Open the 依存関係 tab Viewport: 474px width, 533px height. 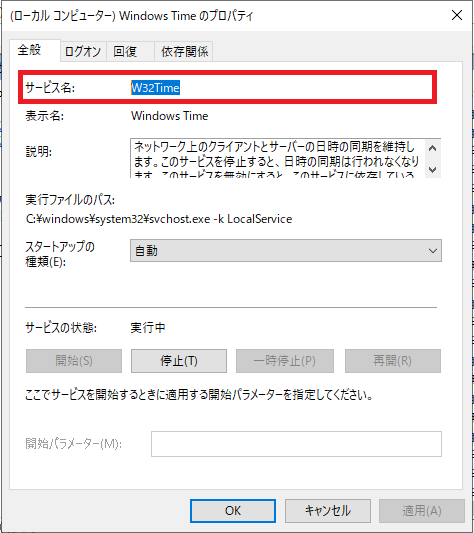point(184,52)
